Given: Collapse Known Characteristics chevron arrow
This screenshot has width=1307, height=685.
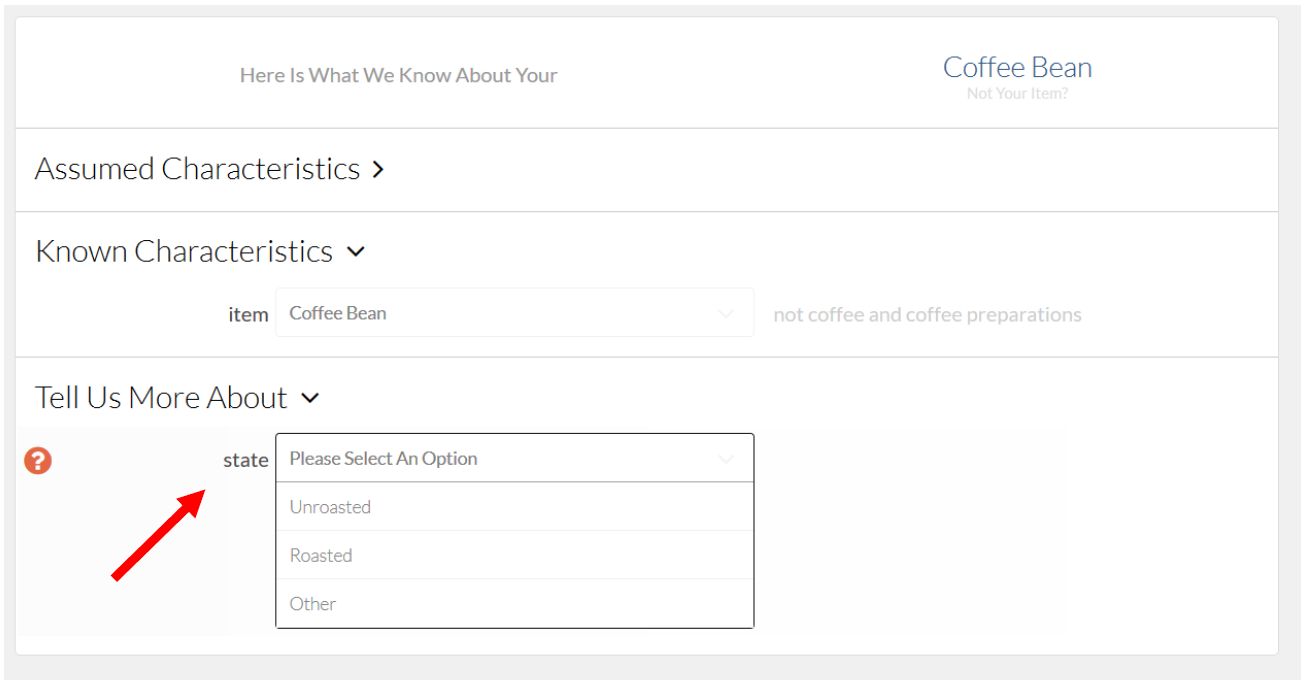Looking at the screenshot, I should 356,252.
